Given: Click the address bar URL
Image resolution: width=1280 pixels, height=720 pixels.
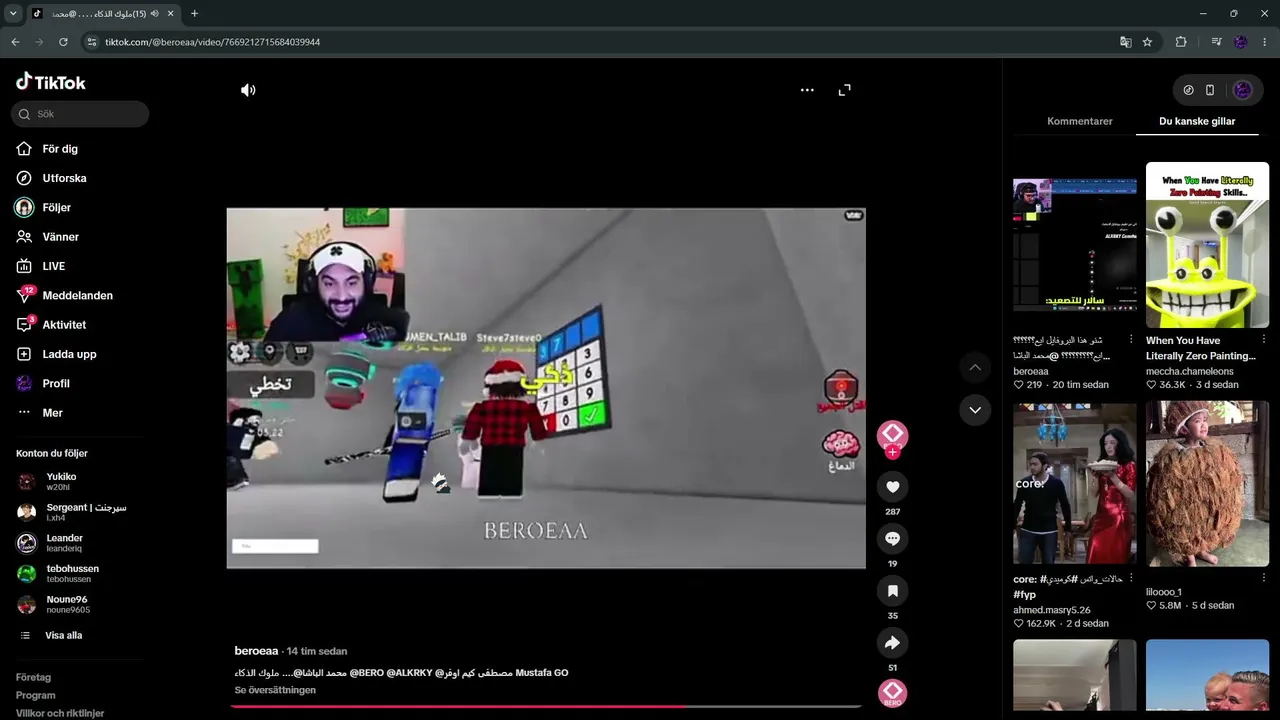Looking at the screenshot, I should [212, 42].
